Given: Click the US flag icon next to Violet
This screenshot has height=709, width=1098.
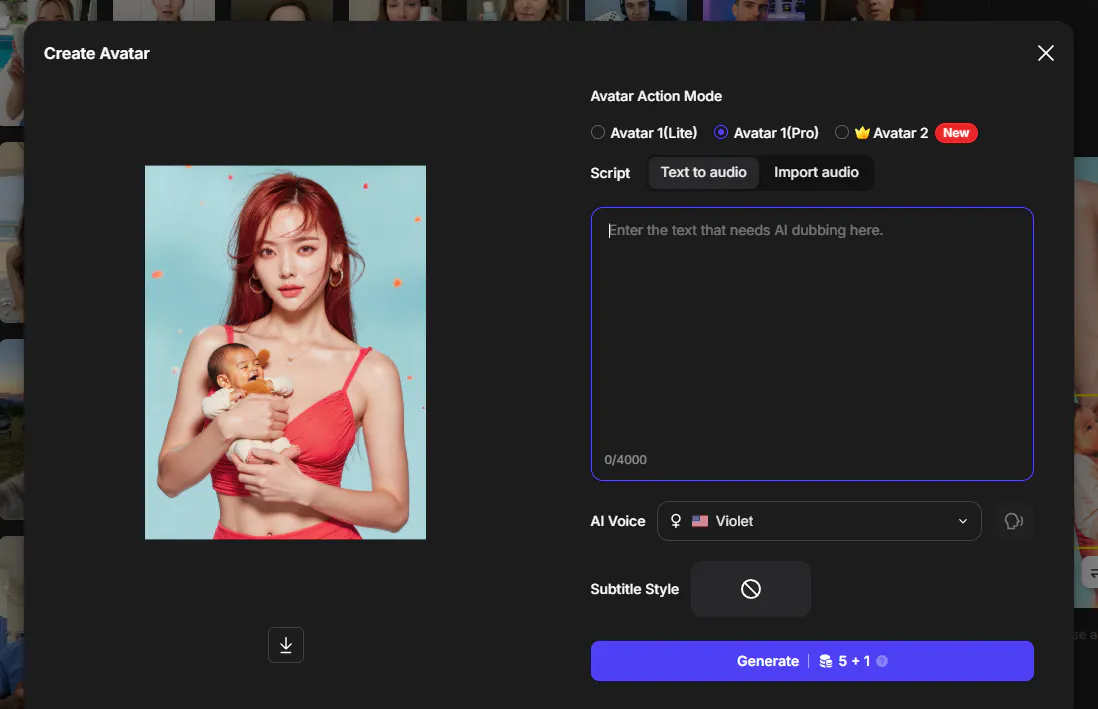Looking at the screenshot, I should pyautogui.click(x=698, y=521).
